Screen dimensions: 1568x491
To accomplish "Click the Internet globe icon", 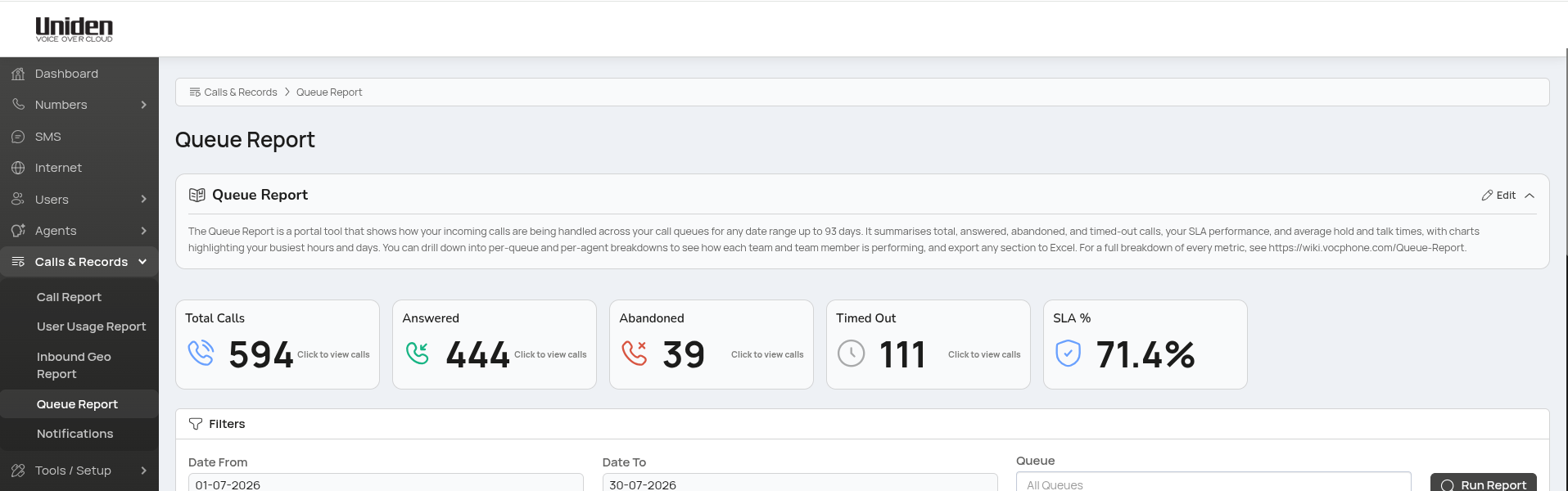I will pos(18,168).
